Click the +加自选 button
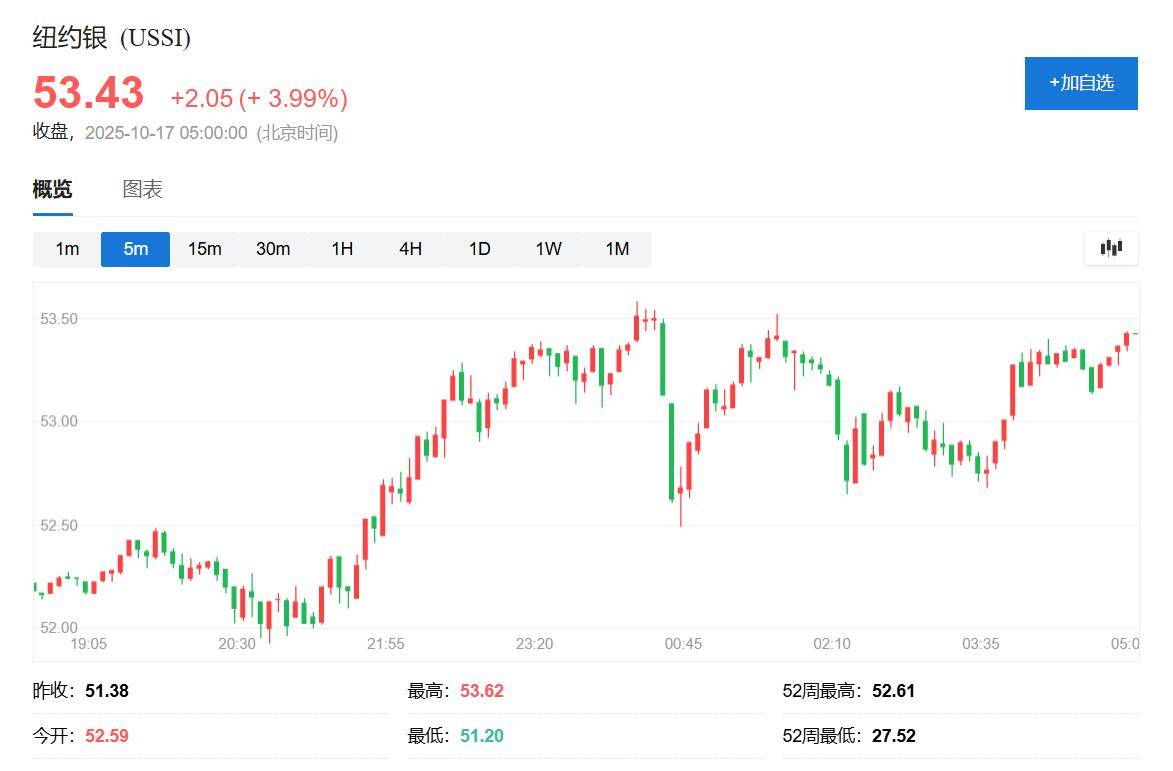This screenshot has width=1173, height=771. click(x=1081, y=83)
